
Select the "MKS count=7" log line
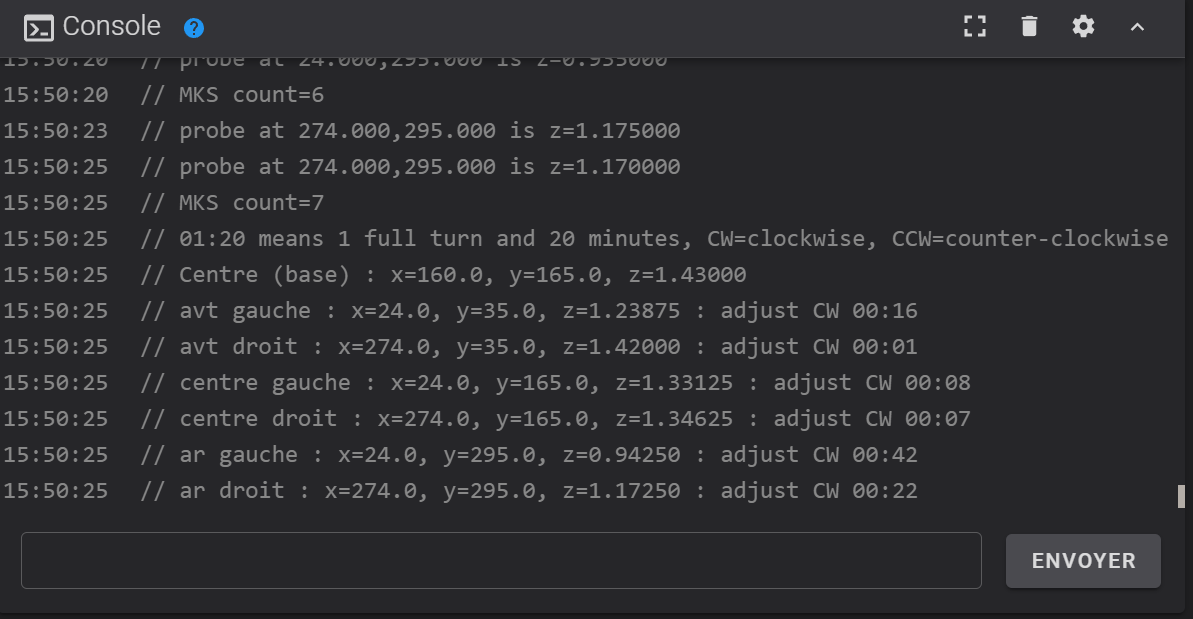(251, 203)
